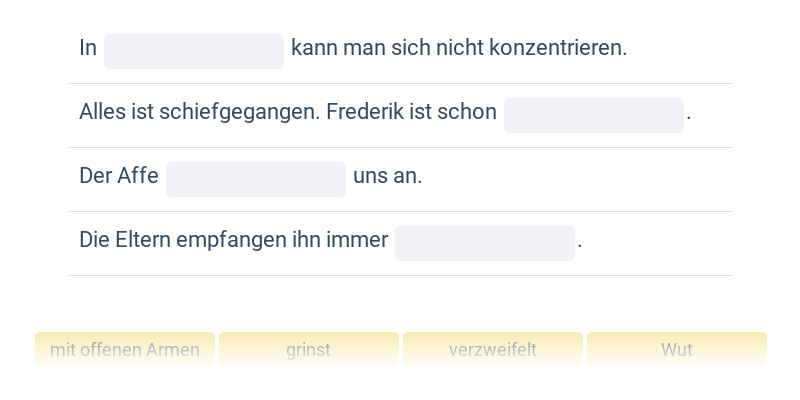Choose the "grinst" word tile
This screenshot has width=800, height=400.
pos(309,350)
